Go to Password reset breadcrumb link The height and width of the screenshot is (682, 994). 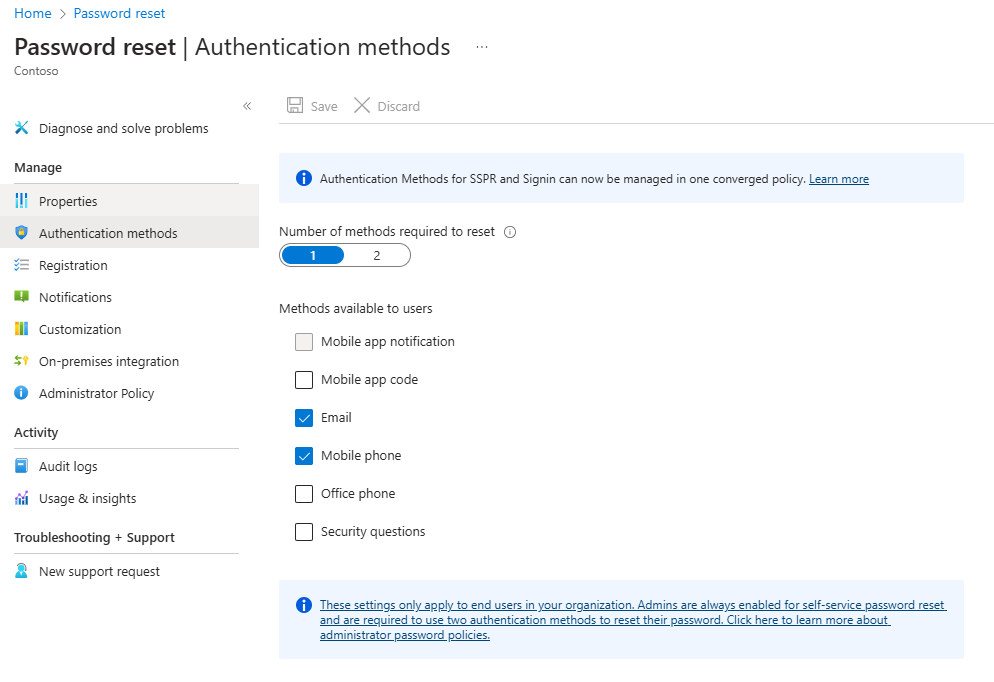(x=119, y=13)
